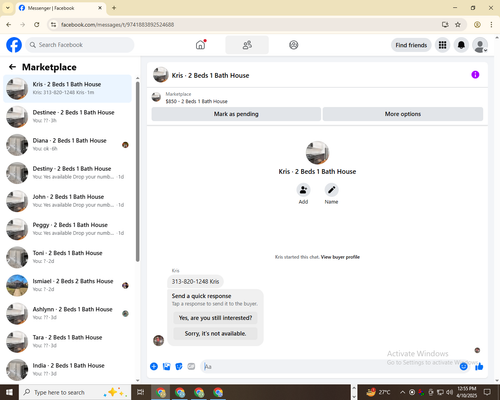This screenshot has height=400, width=500.
Task: Click the Add people icon
Action: point(303,190)
